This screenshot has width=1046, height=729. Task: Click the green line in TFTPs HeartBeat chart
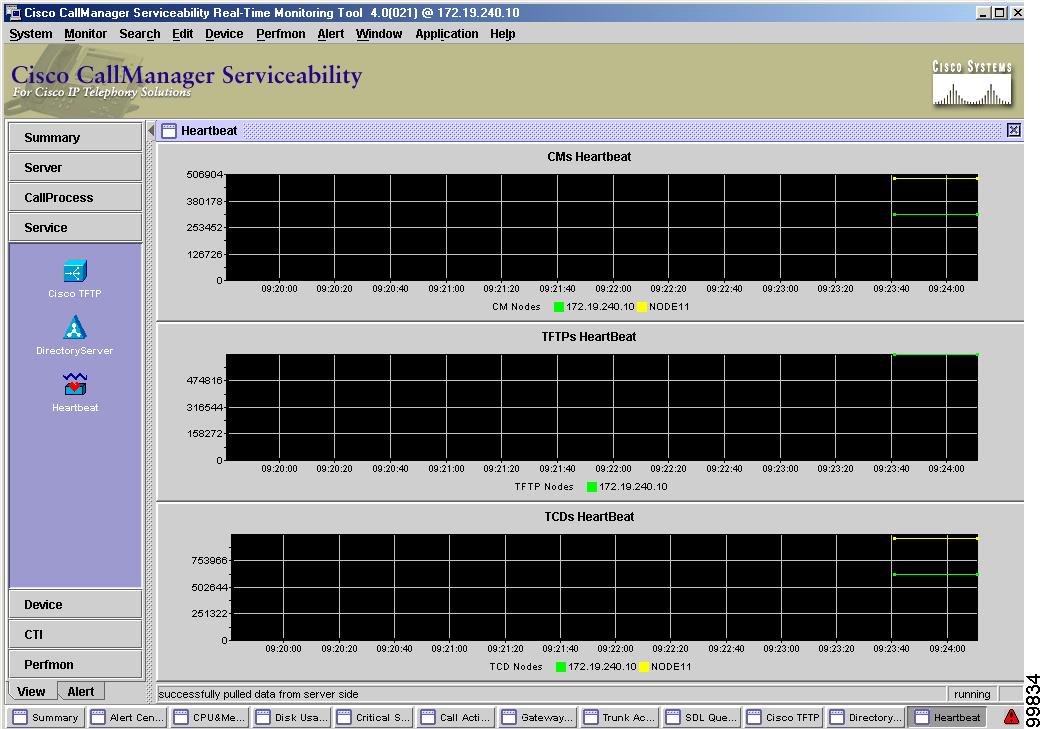(x=935, y=355)
